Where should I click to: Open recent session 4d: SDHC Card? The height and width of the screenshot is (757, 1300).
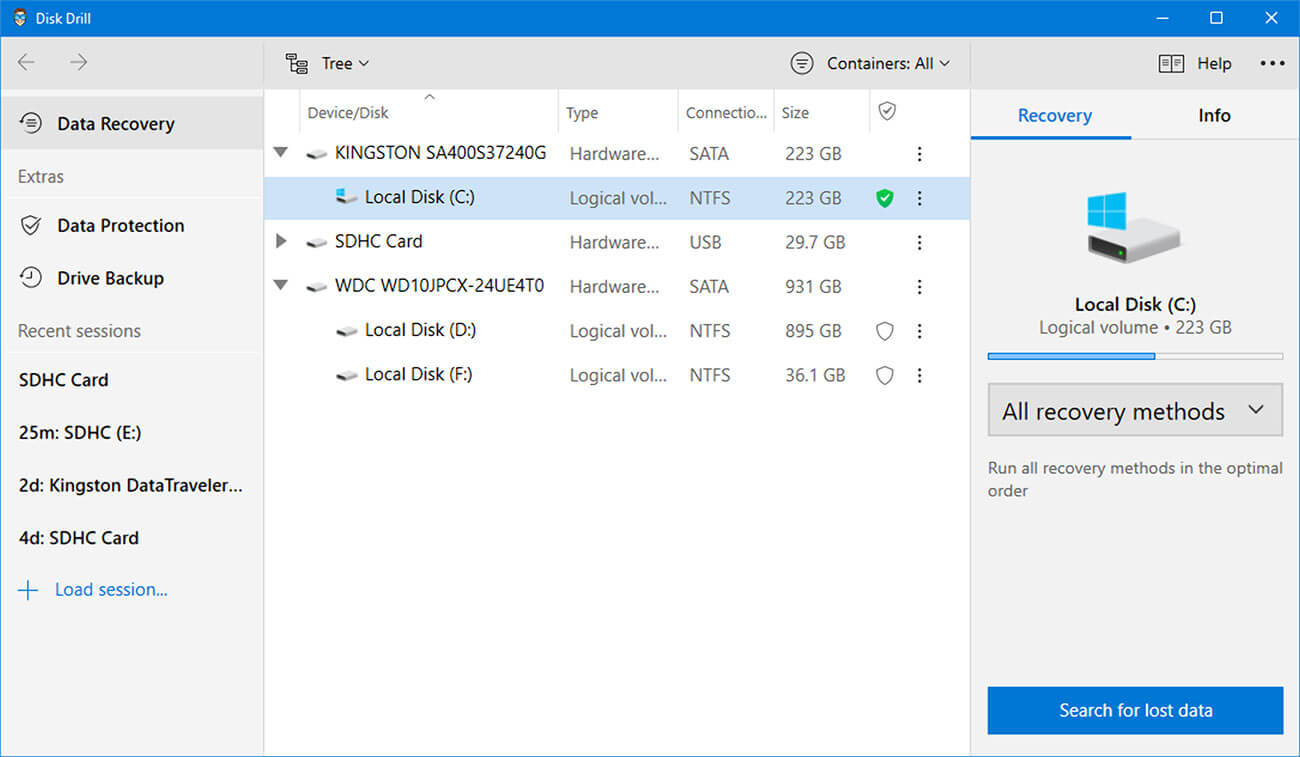[79, 538]
